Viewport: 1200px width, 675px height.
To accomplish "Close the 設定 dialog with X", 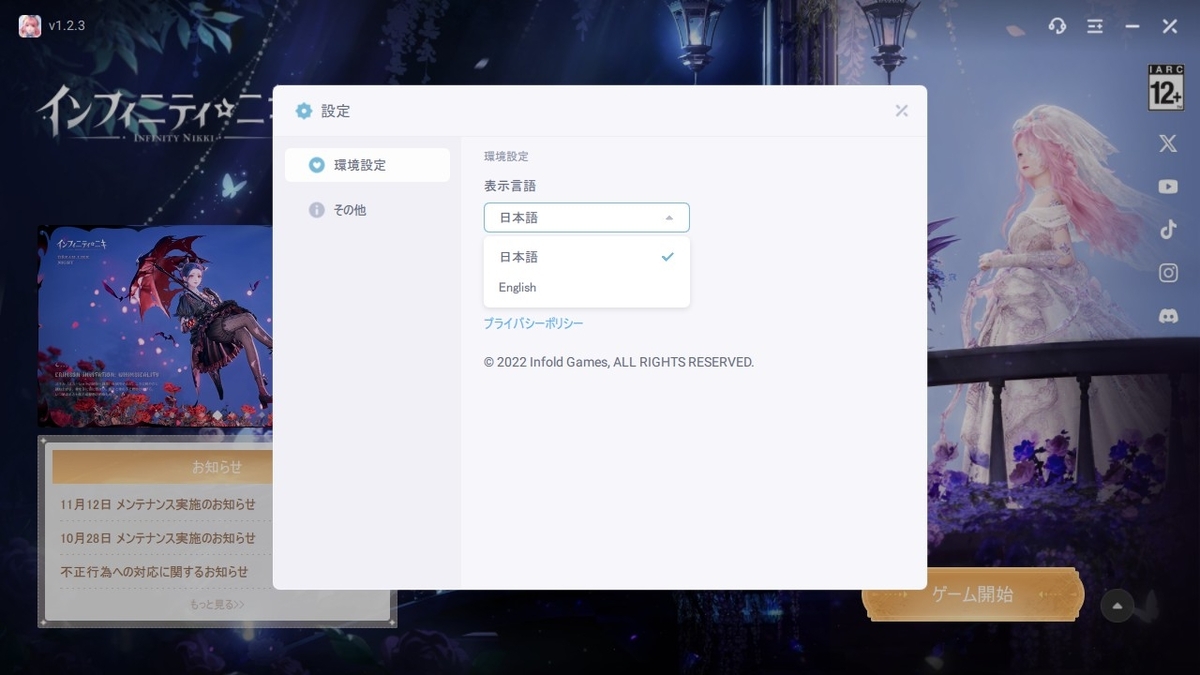I will click(902, 111).
